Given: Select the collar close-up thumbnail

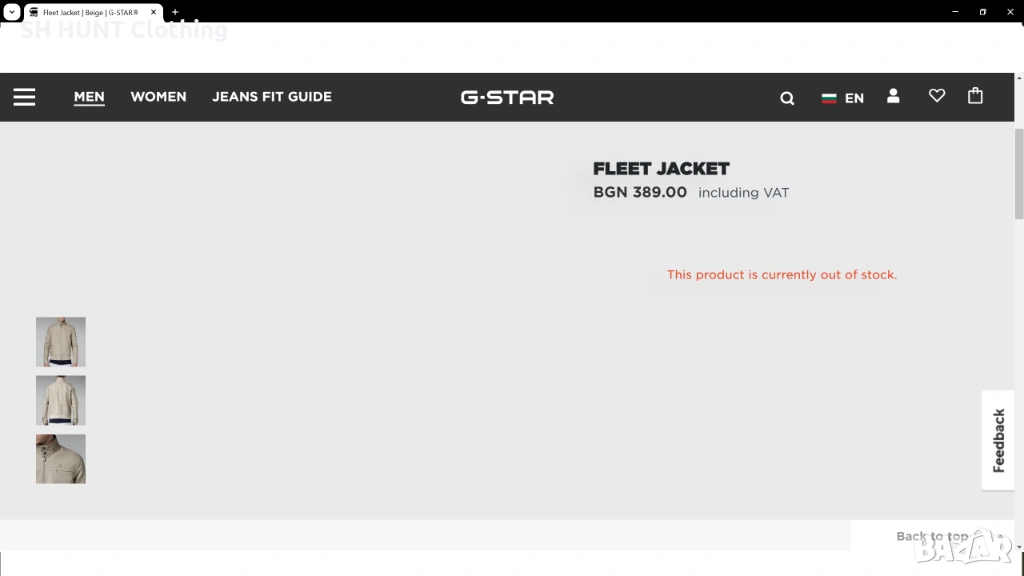Looking at the screenshot, I should coord(61,459).
